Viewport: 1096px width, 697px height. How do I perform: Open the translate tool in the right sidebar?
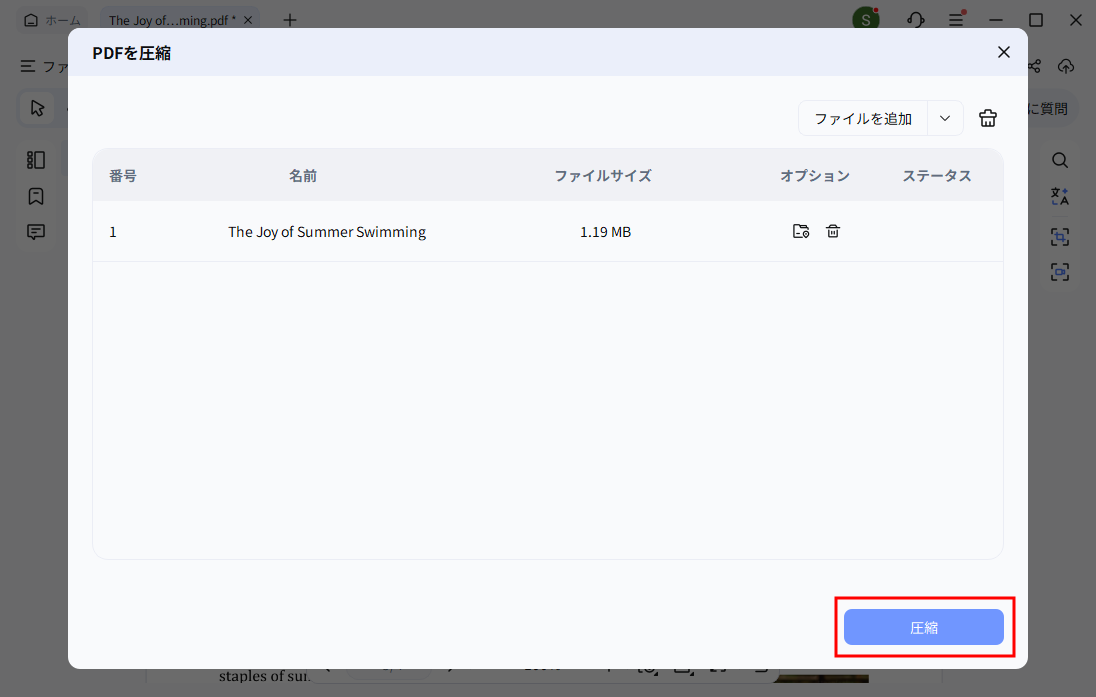(1060, 196)
